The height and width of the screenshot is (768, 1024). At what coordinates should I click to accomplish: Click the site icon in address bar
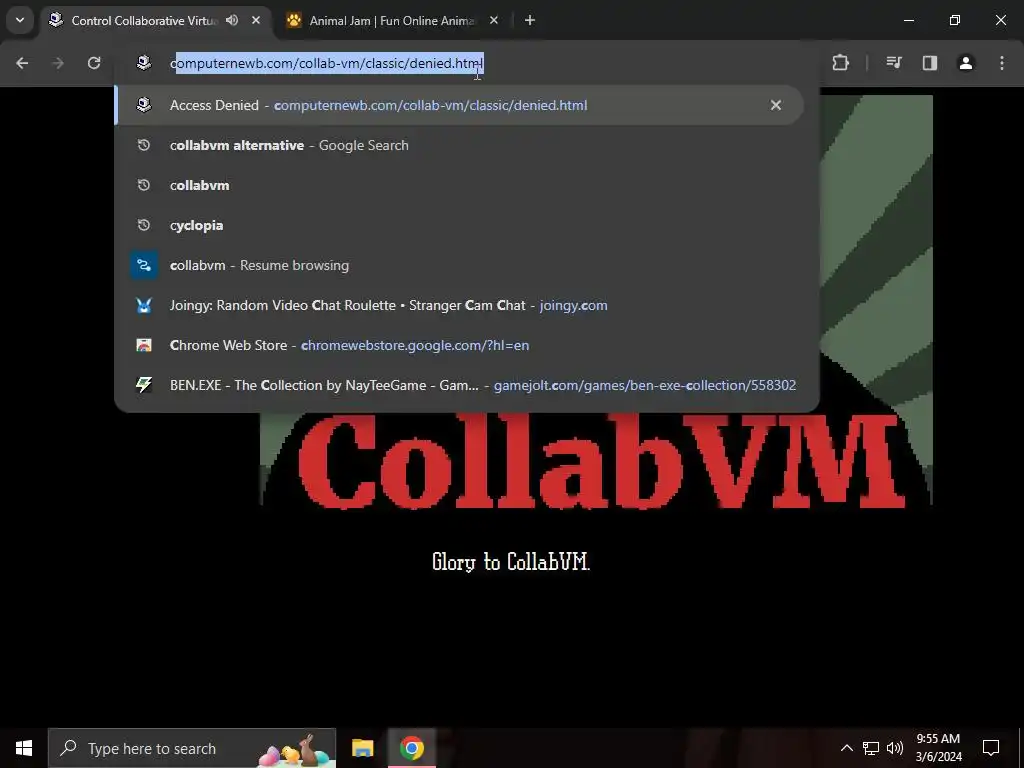click(x=144, y=63)
